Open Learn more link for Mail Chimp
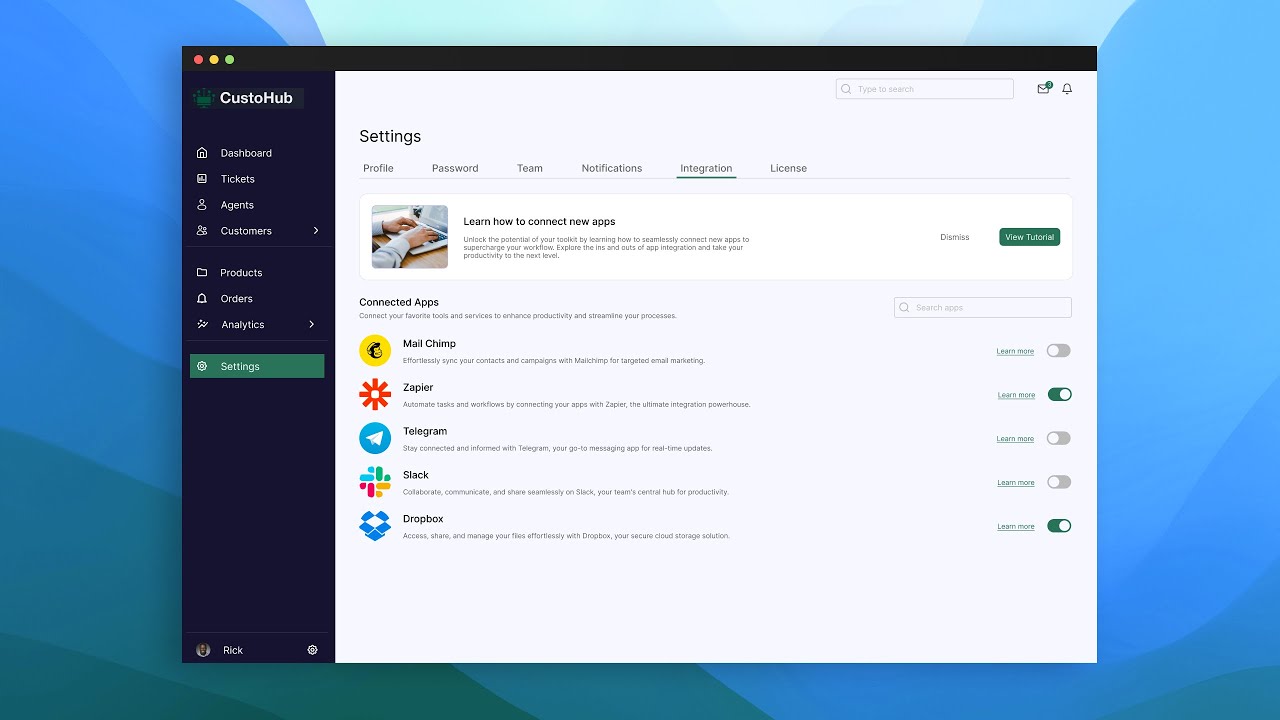This screenshot has height=720, width=1280. 1015,351
